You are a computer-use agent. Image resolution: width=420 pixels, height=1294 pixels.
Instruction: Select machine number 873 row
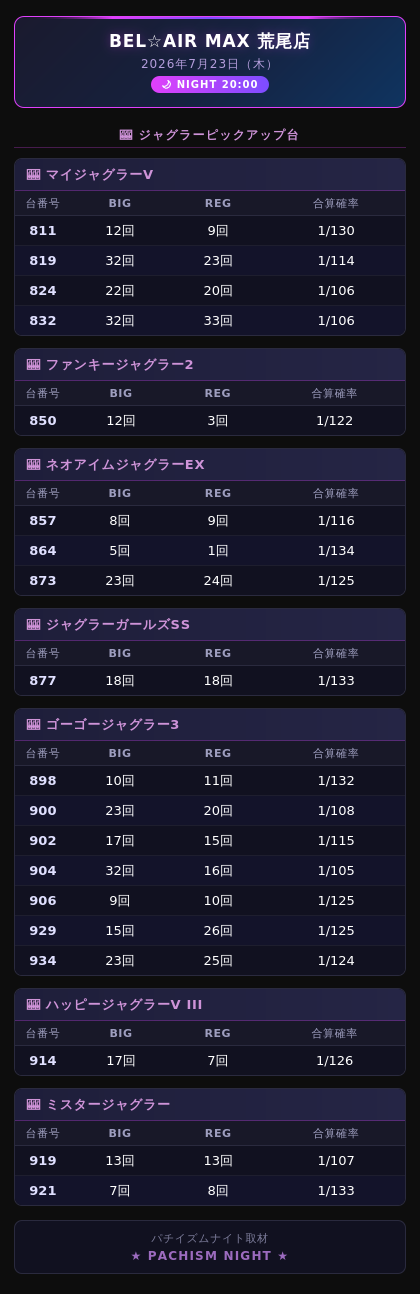210,580
